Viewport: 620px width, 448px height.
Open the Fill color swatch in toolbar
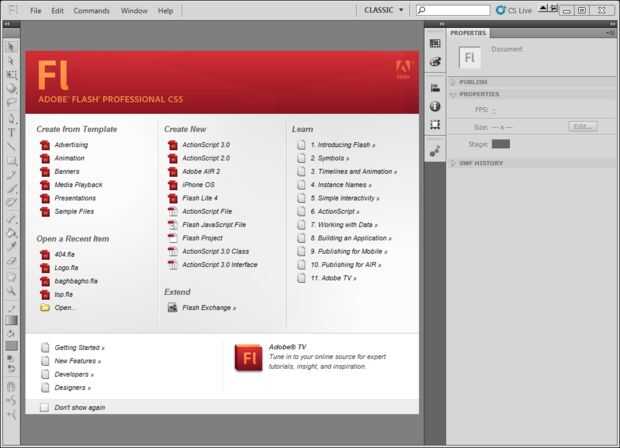pos(11,346)
